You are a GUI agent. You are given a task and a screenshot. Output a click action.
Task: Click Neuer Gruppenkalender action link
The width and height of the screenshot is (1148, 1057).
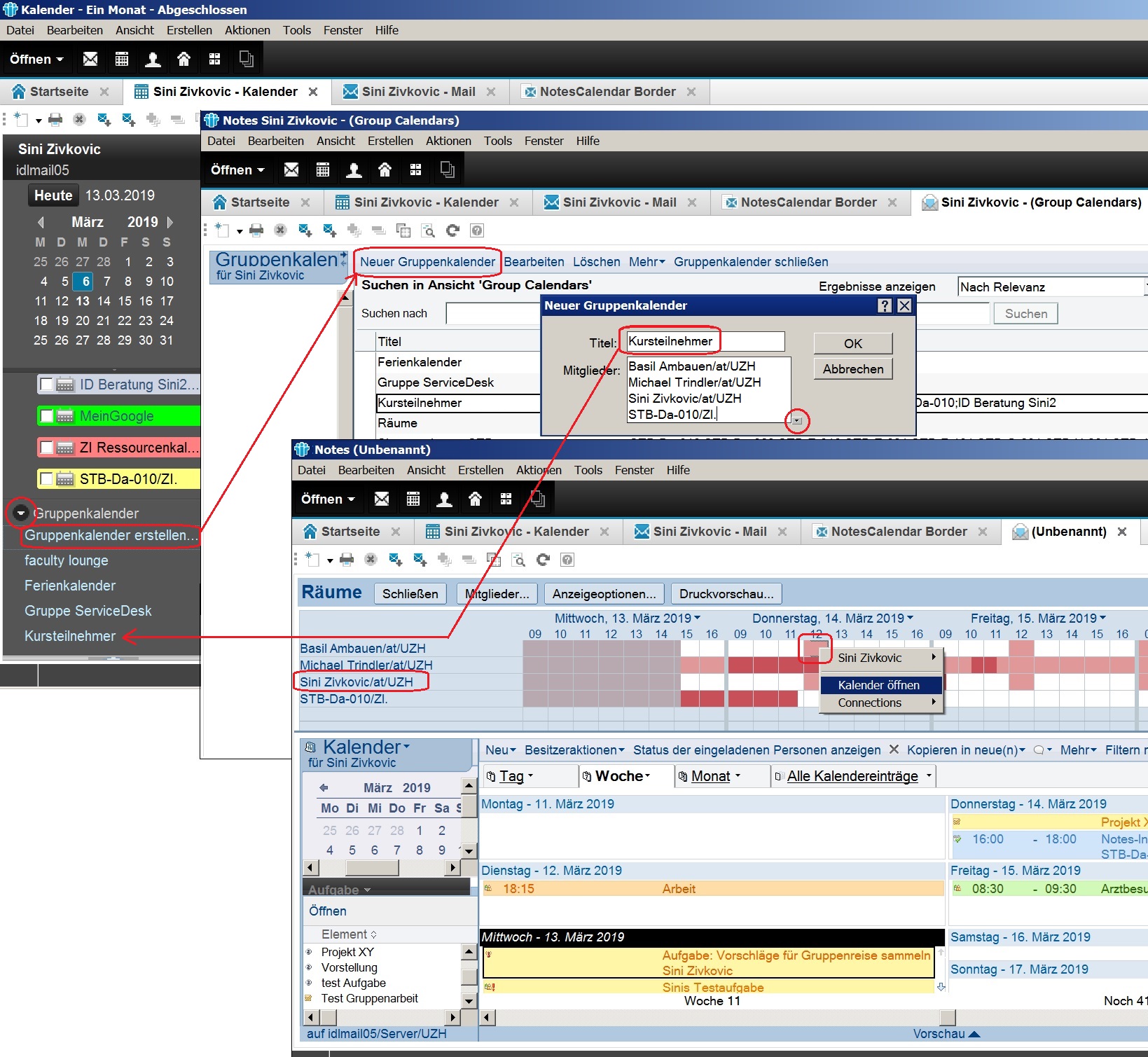click(x=427, y=262)
